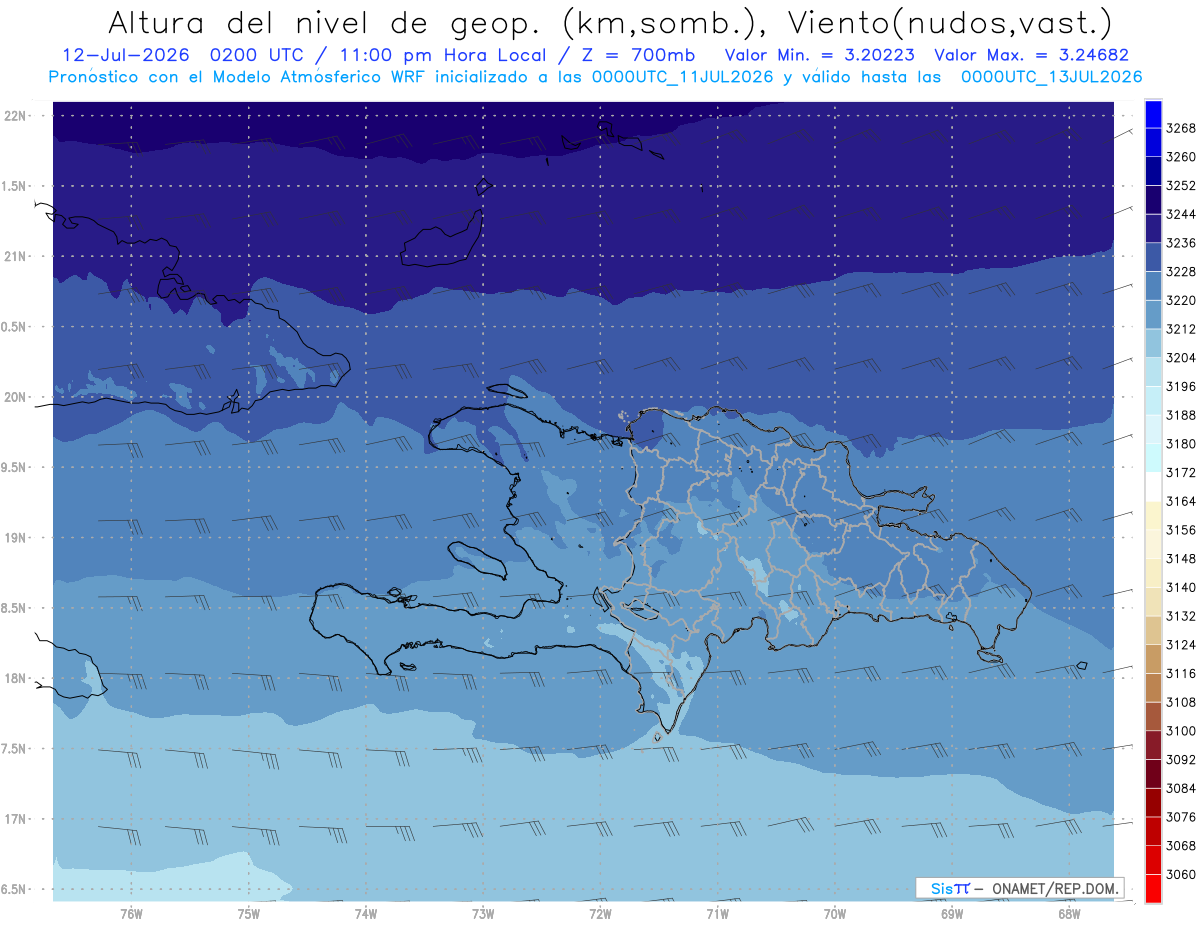This screenshot has height=927, width=1200.
Task: Click the latitude label 21N
Action: coord(14,257)
